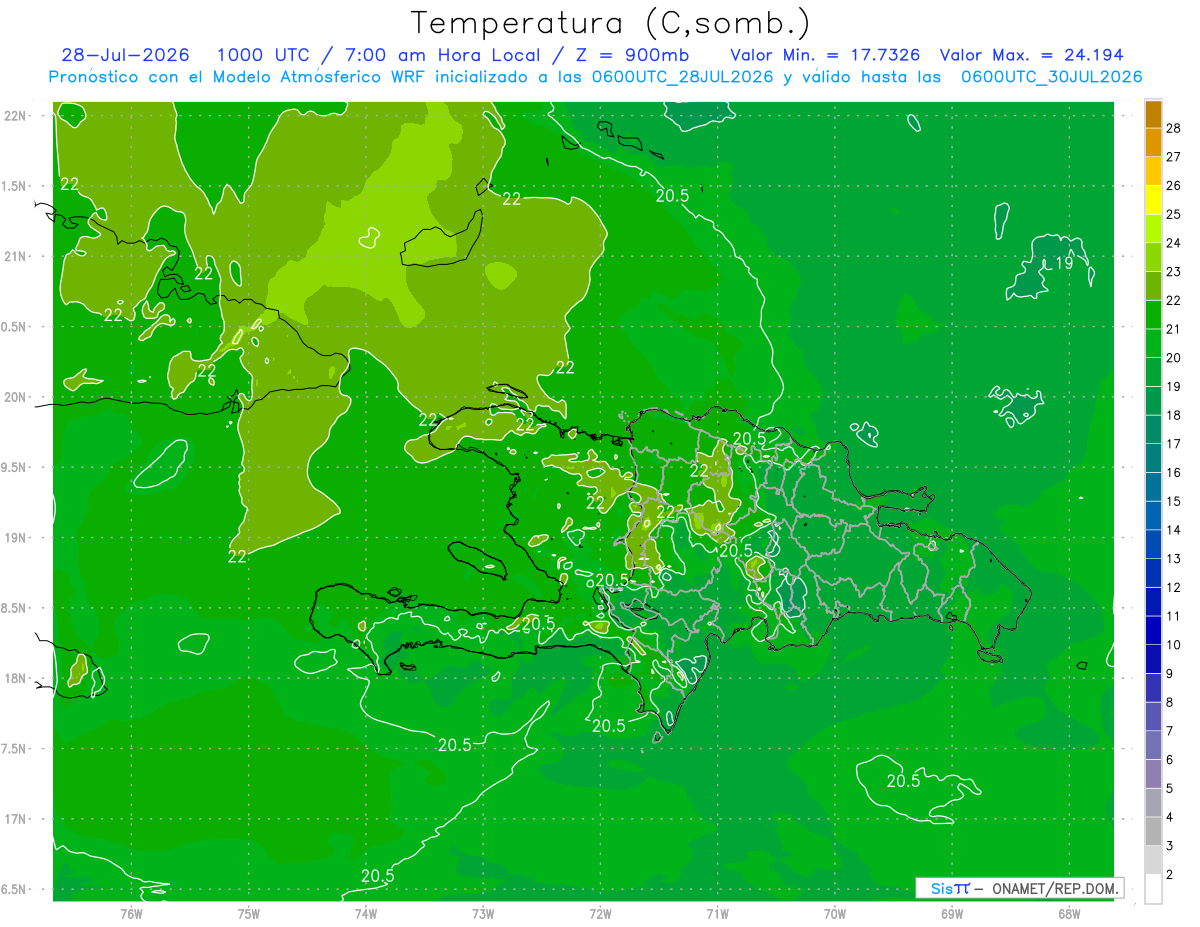Click the 22N latitude axis label
The width and height of the screenshot is (1200, 927).
click(14, 115)
